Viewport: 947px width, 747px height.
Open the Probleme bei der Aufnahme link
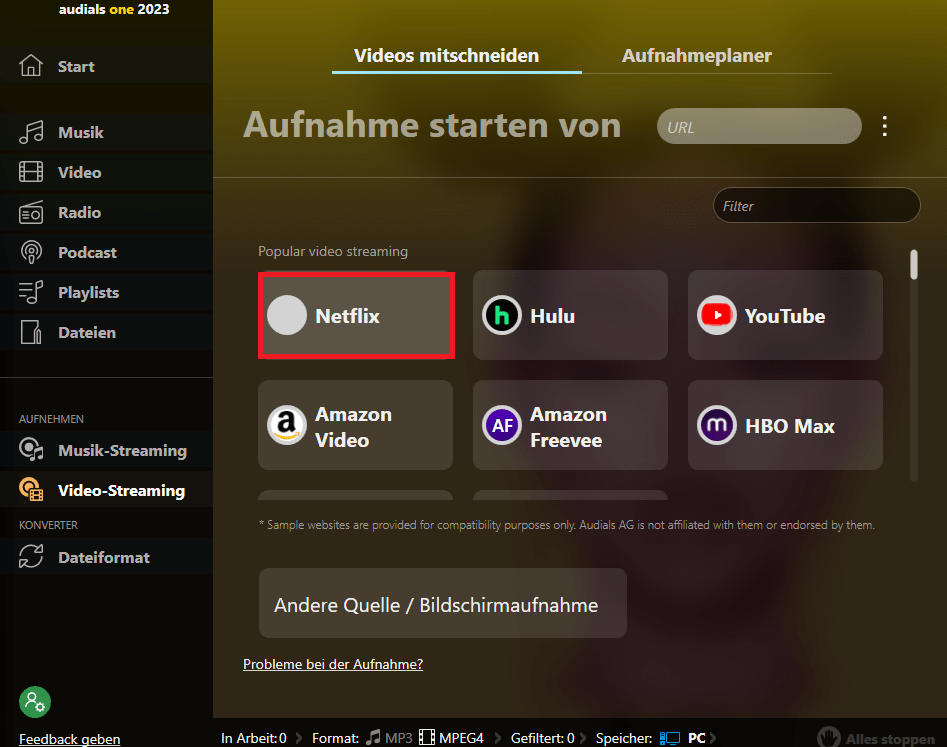[x=333, y=664]
